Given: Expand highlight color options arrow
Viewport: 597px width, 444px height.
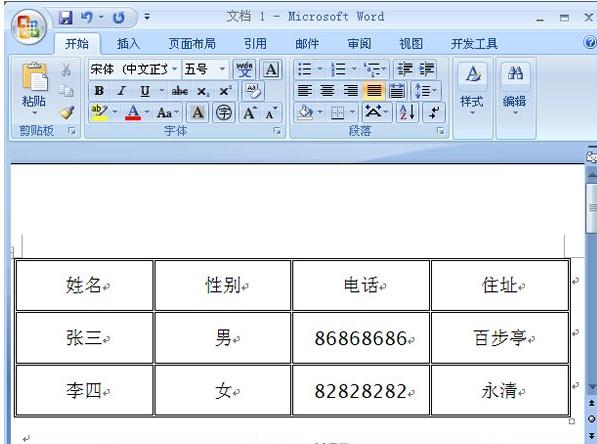Looking at the screenshot, I should click(x=115, y=113).
